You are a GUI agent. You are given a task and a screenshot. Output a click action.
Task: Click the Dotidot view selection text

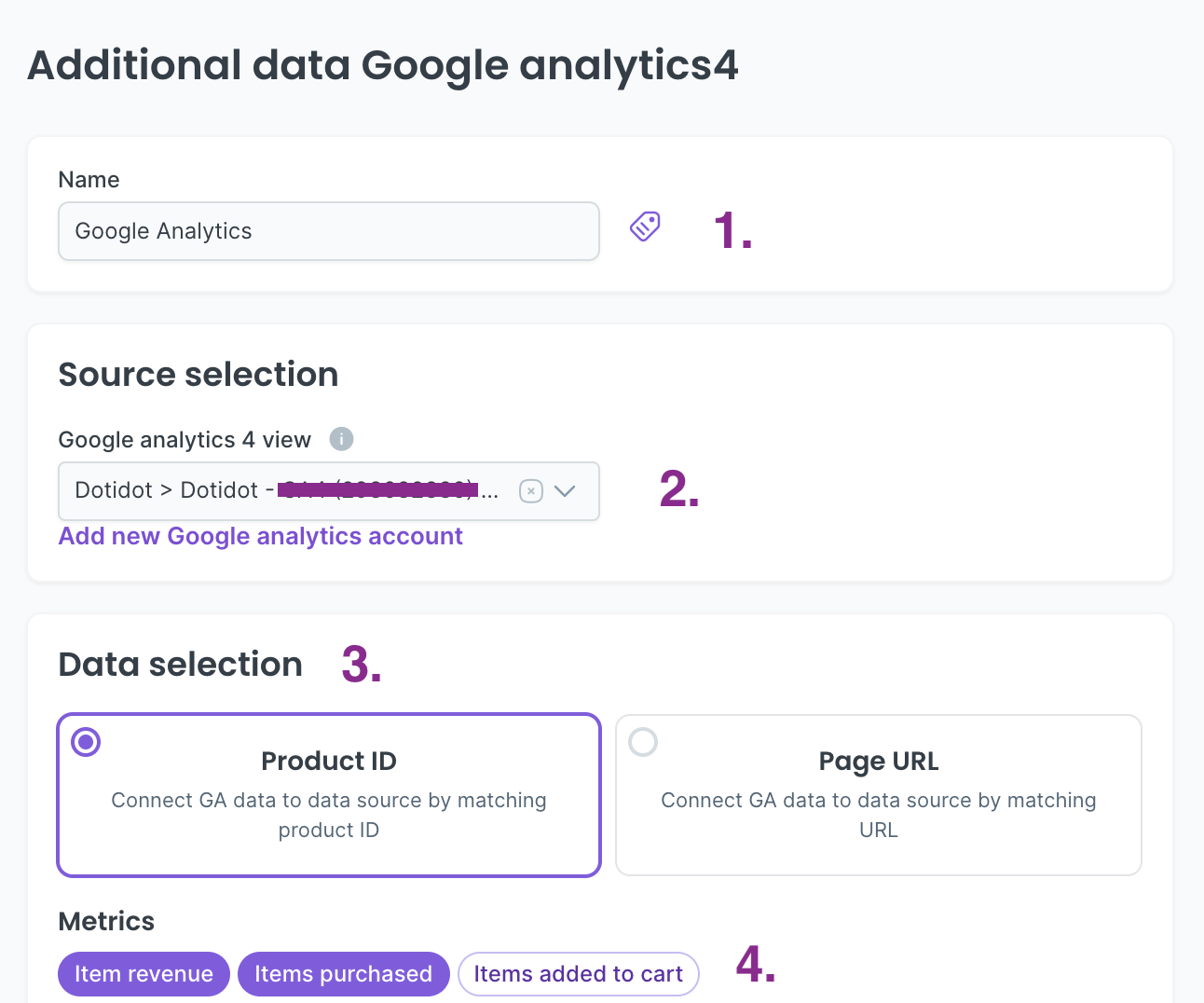click(287, 490)
